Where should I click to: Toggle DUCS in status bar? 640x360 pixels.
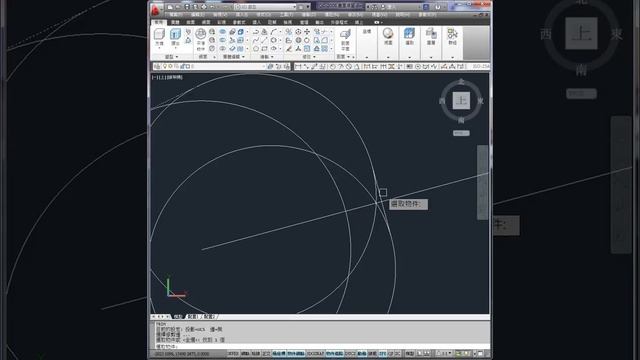pos(350,353)
